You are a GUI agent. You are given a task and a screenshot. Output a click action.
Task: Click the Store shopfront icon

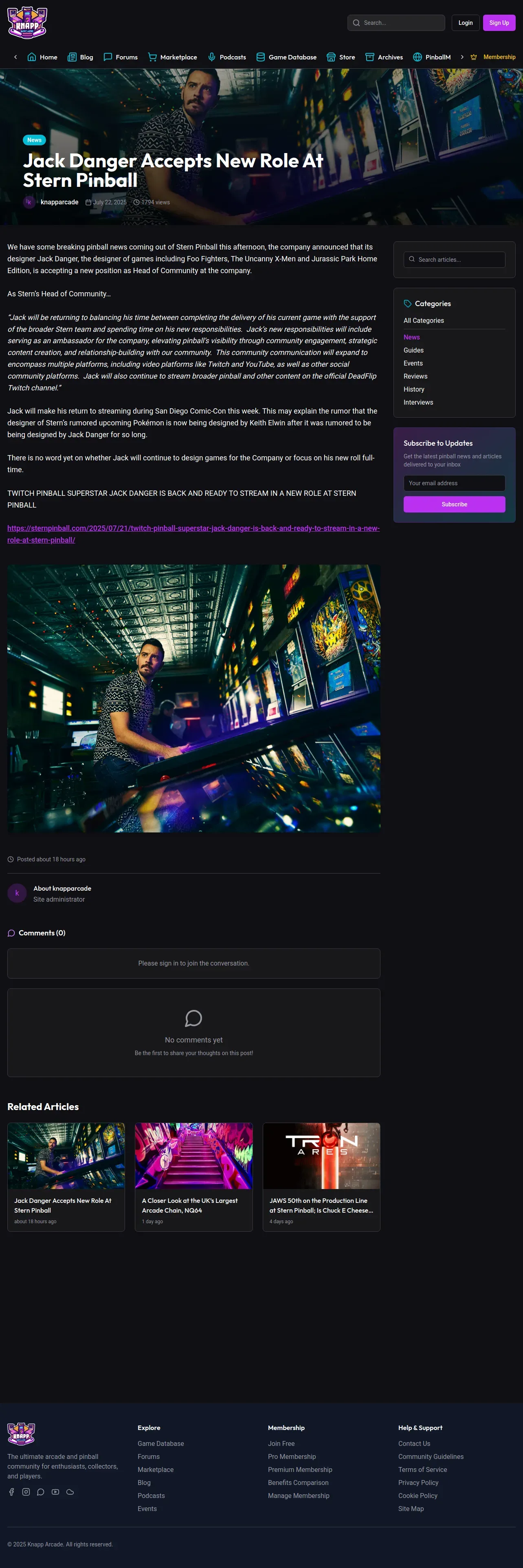click(x=331, y=57)
